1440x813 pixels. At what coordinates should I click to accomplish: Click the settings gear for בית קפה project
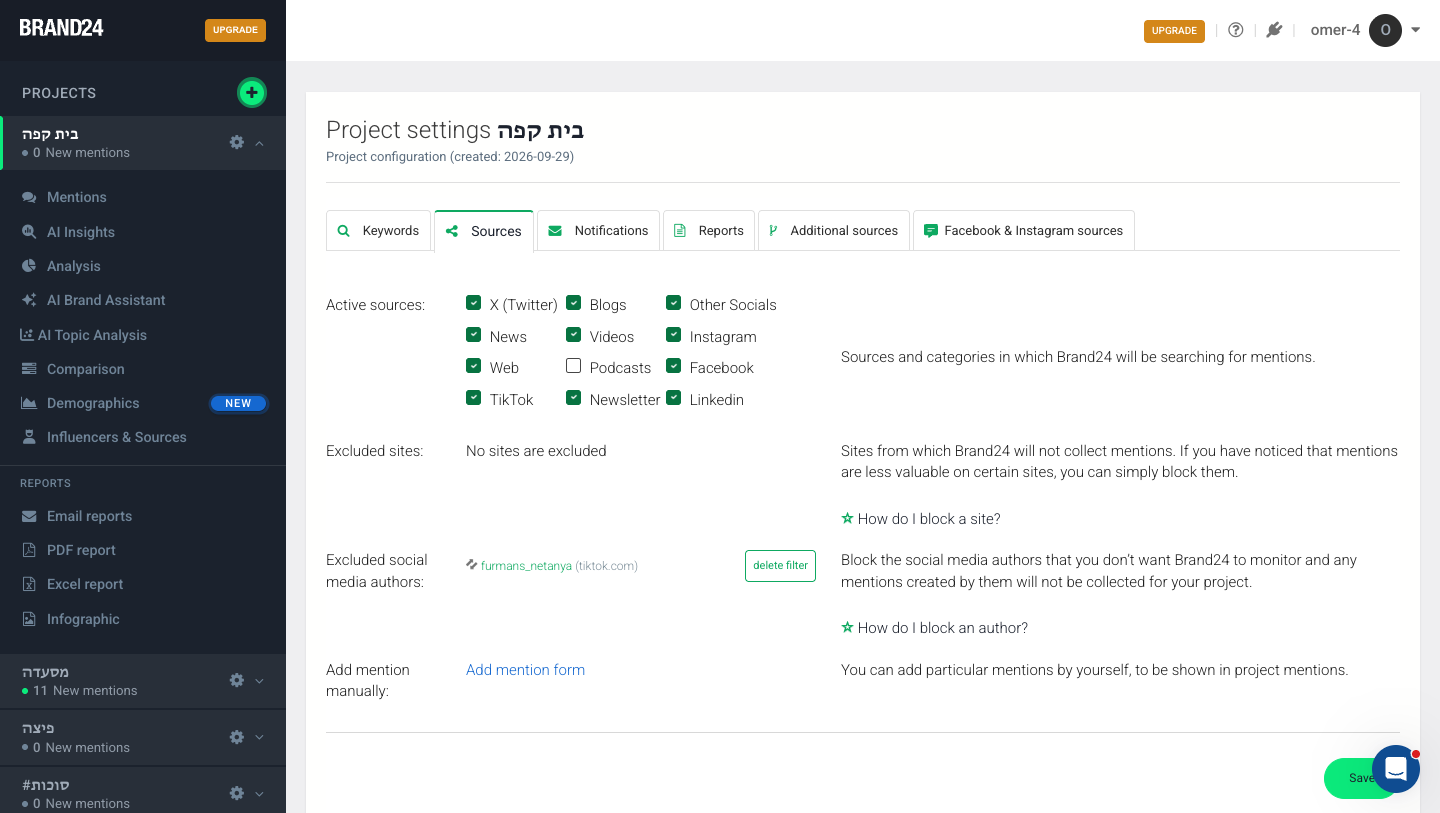point(237,142)
